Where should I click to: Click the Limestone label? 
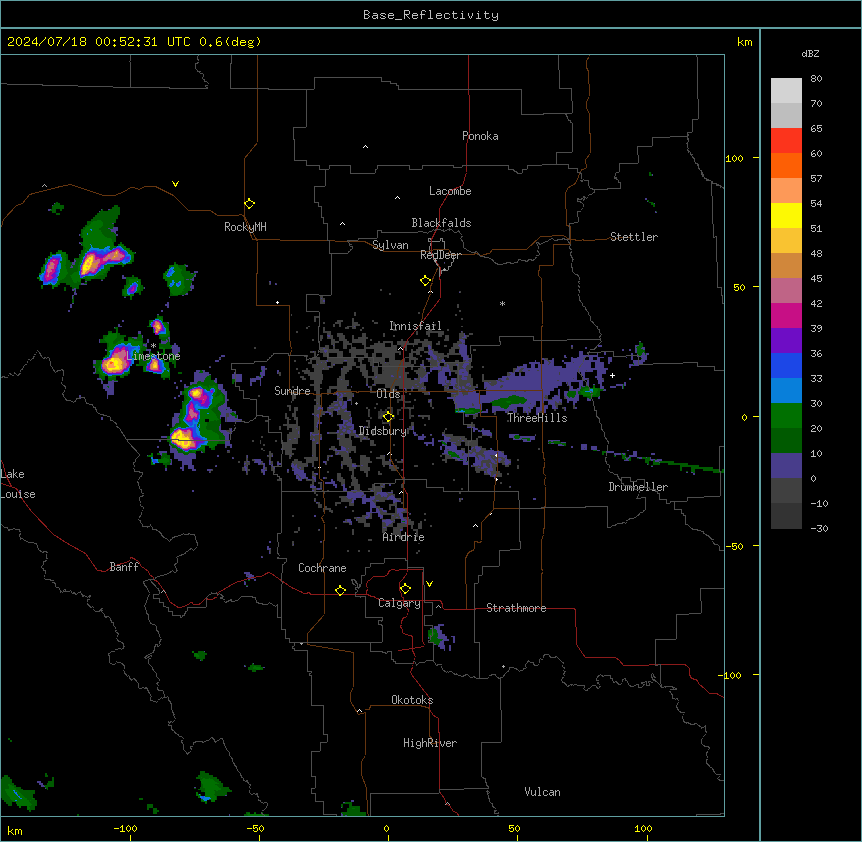pos(153,356)
